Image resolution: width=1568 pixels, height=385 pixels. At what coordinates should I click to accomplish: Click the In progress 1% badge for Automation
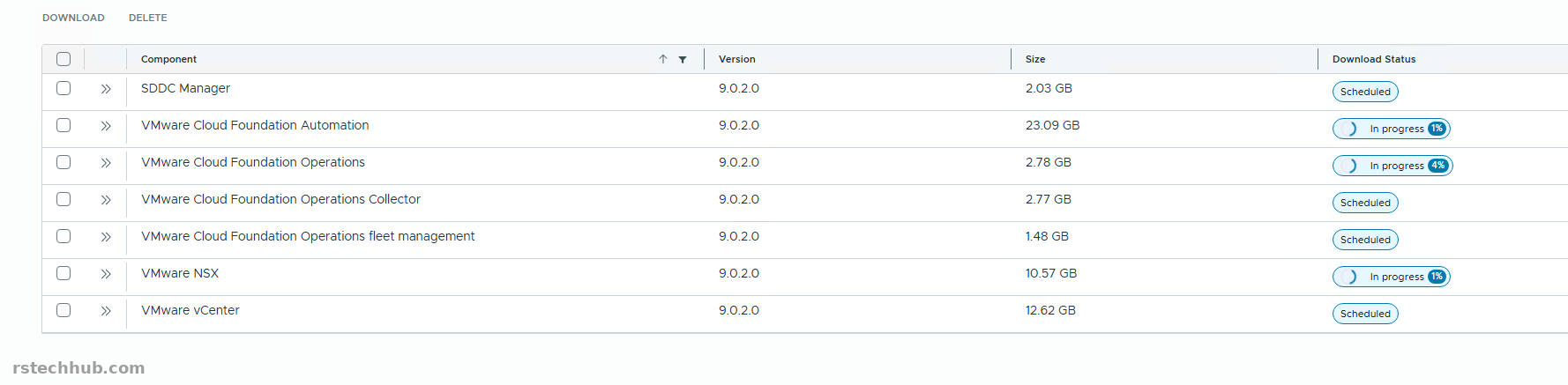1392,129
